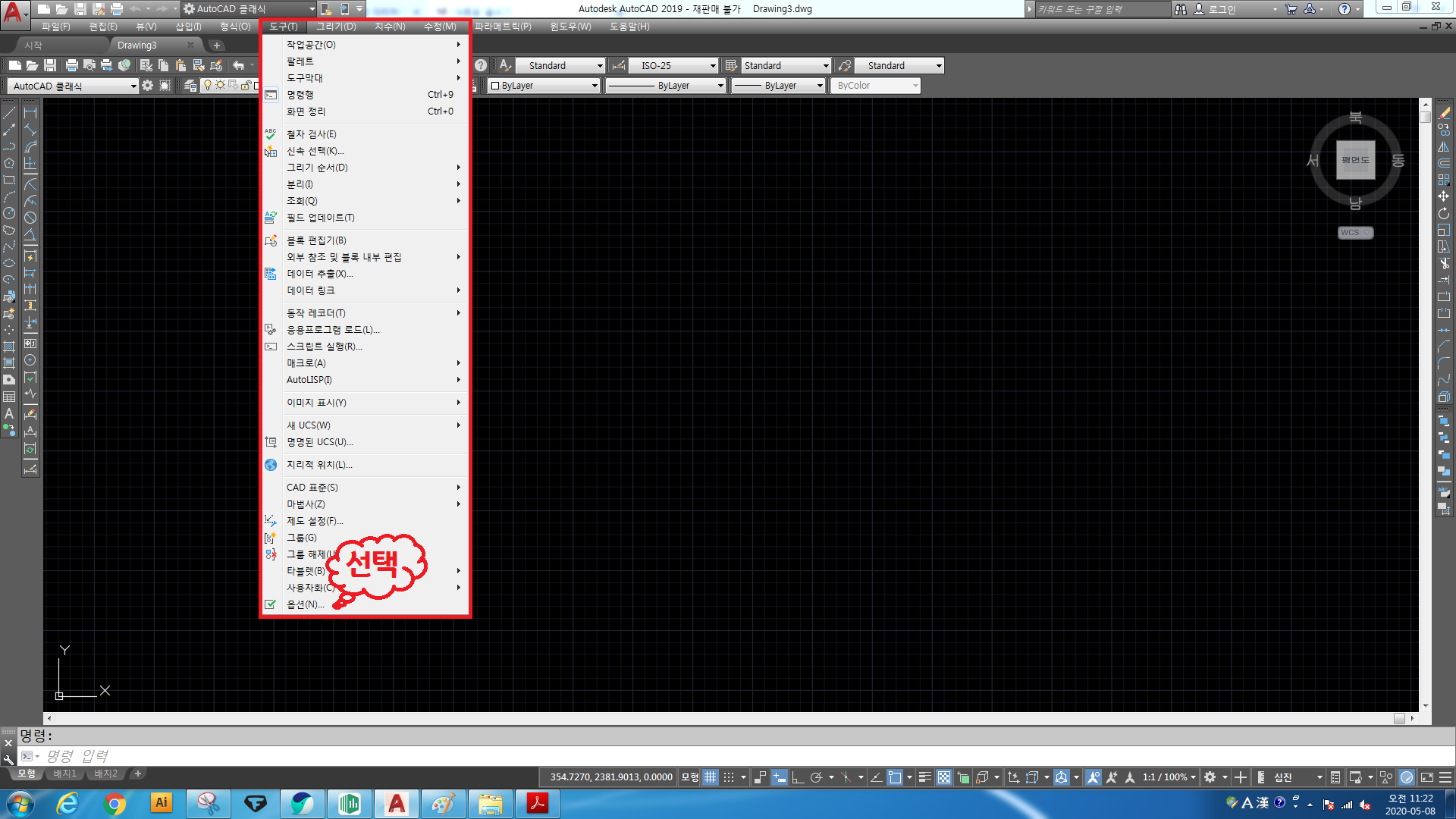The image size is (1456, 819).
Task: Switch to the 배치1 layout tab
Action: click(64, 773)
